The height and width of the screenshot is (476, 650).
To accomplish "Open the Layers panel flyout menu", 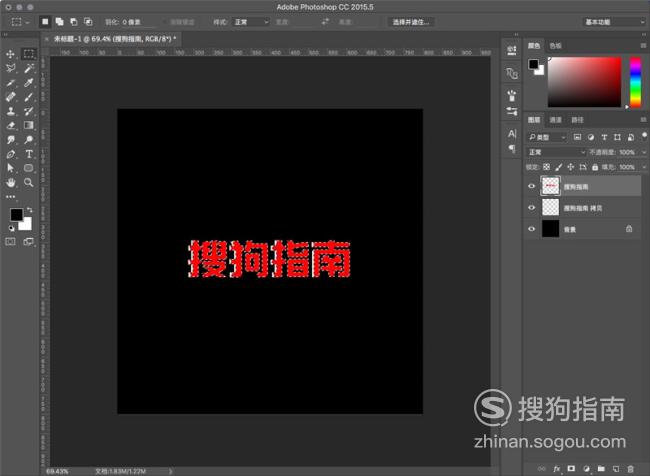I will click(x=643, y=120).
